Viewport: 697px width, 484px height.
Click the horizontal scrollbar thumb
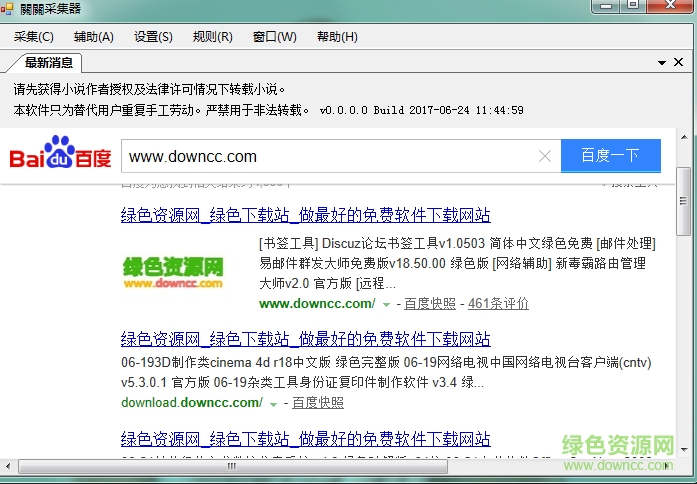coord(233,466)
